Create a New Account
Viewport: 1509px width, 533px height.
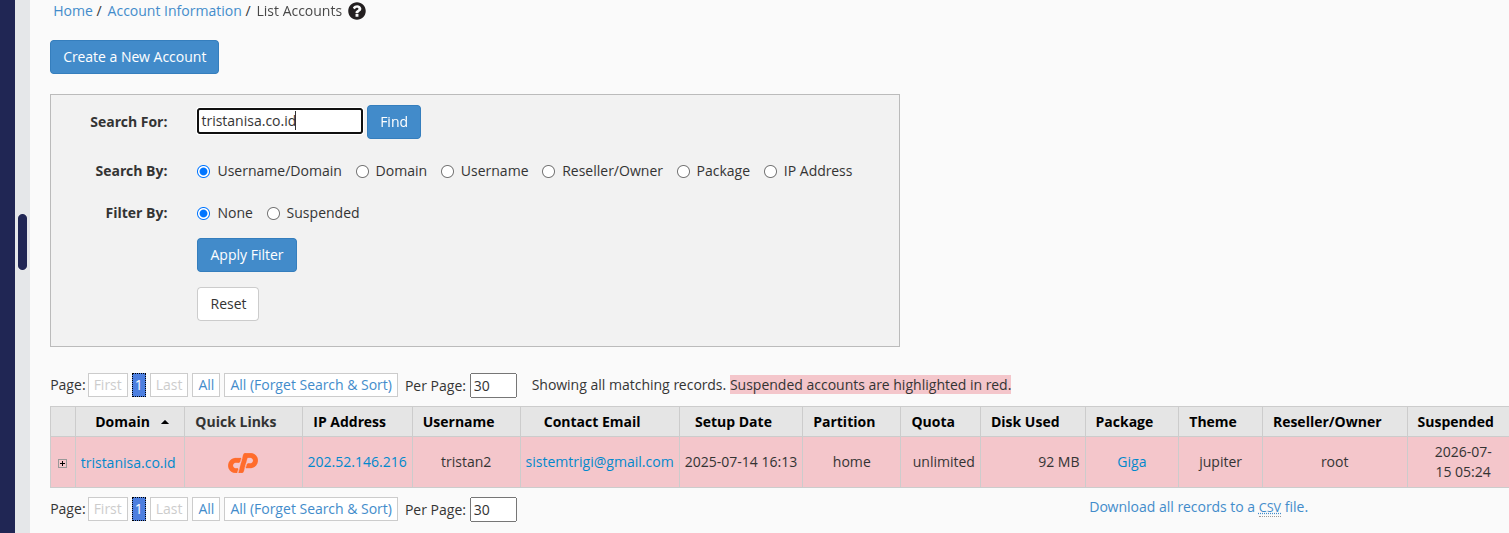click(x=135, y=57)
